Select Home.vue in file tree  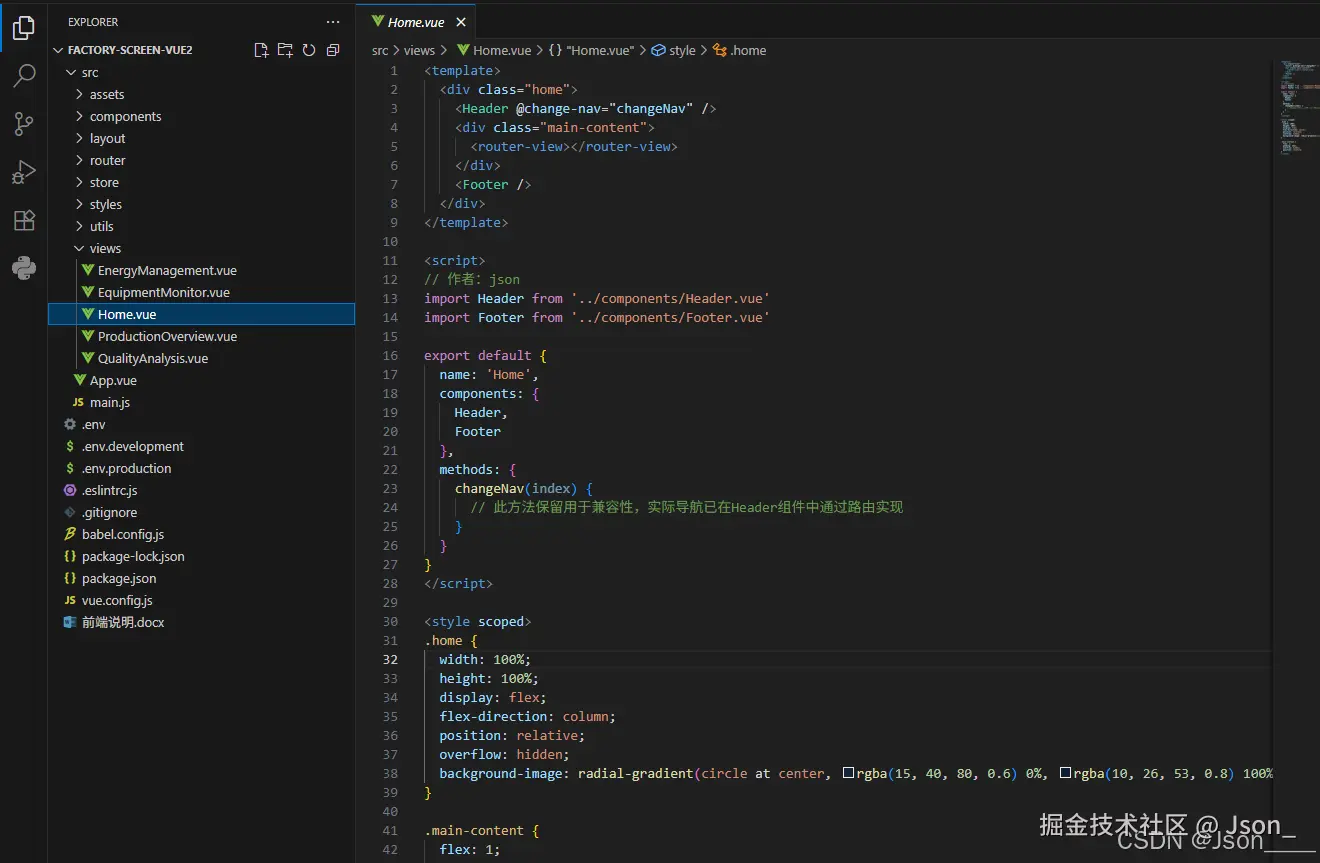[x=201, y=314]
